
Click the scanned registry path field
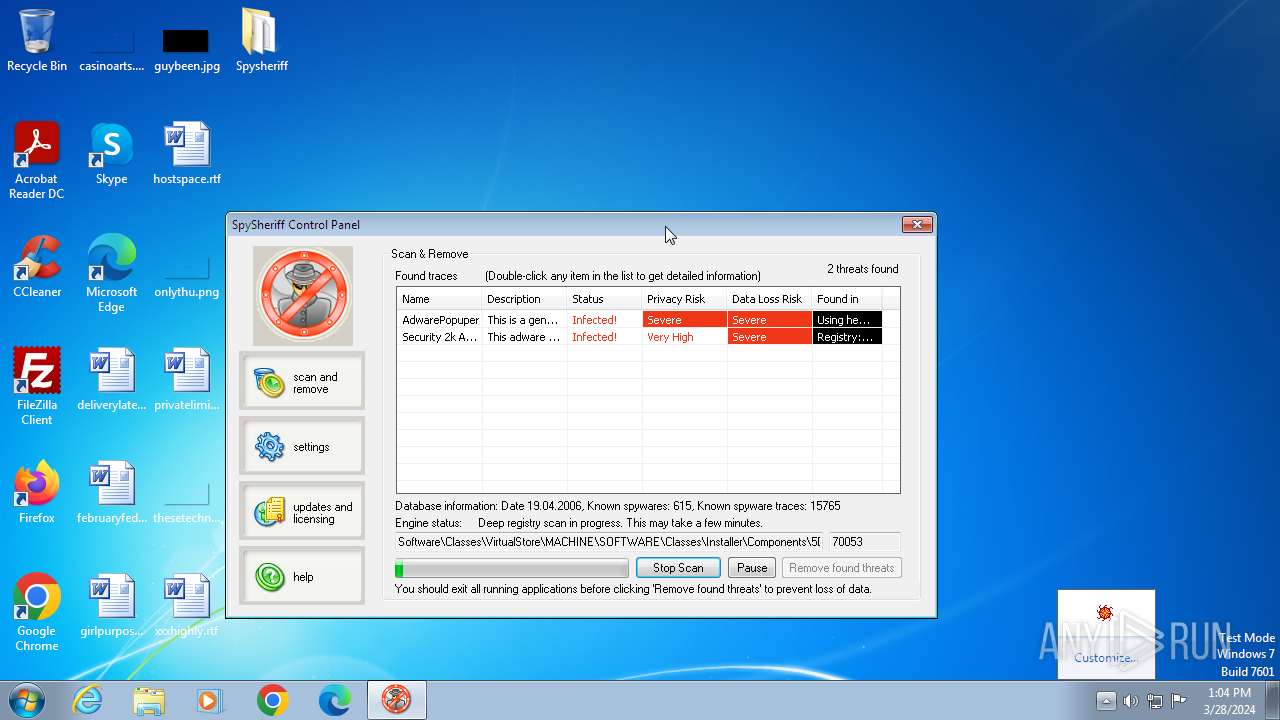point(609,542)
